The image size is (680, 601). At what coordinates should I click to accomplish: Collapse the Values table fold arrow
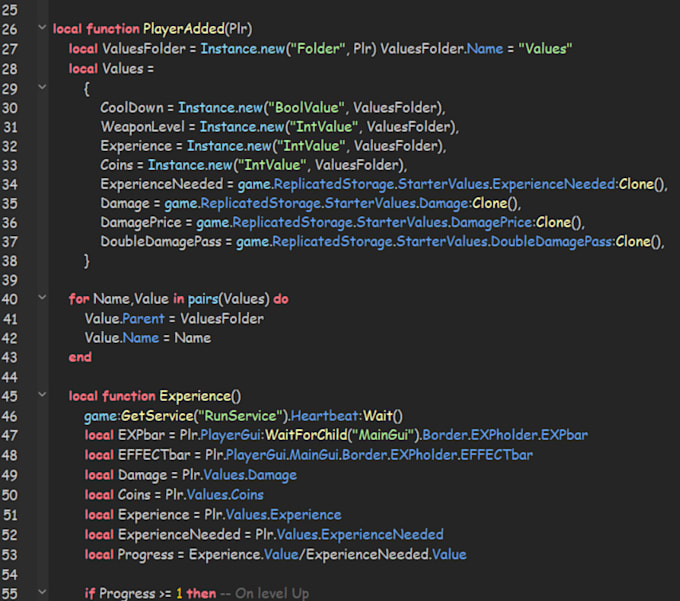click(42, 87)
